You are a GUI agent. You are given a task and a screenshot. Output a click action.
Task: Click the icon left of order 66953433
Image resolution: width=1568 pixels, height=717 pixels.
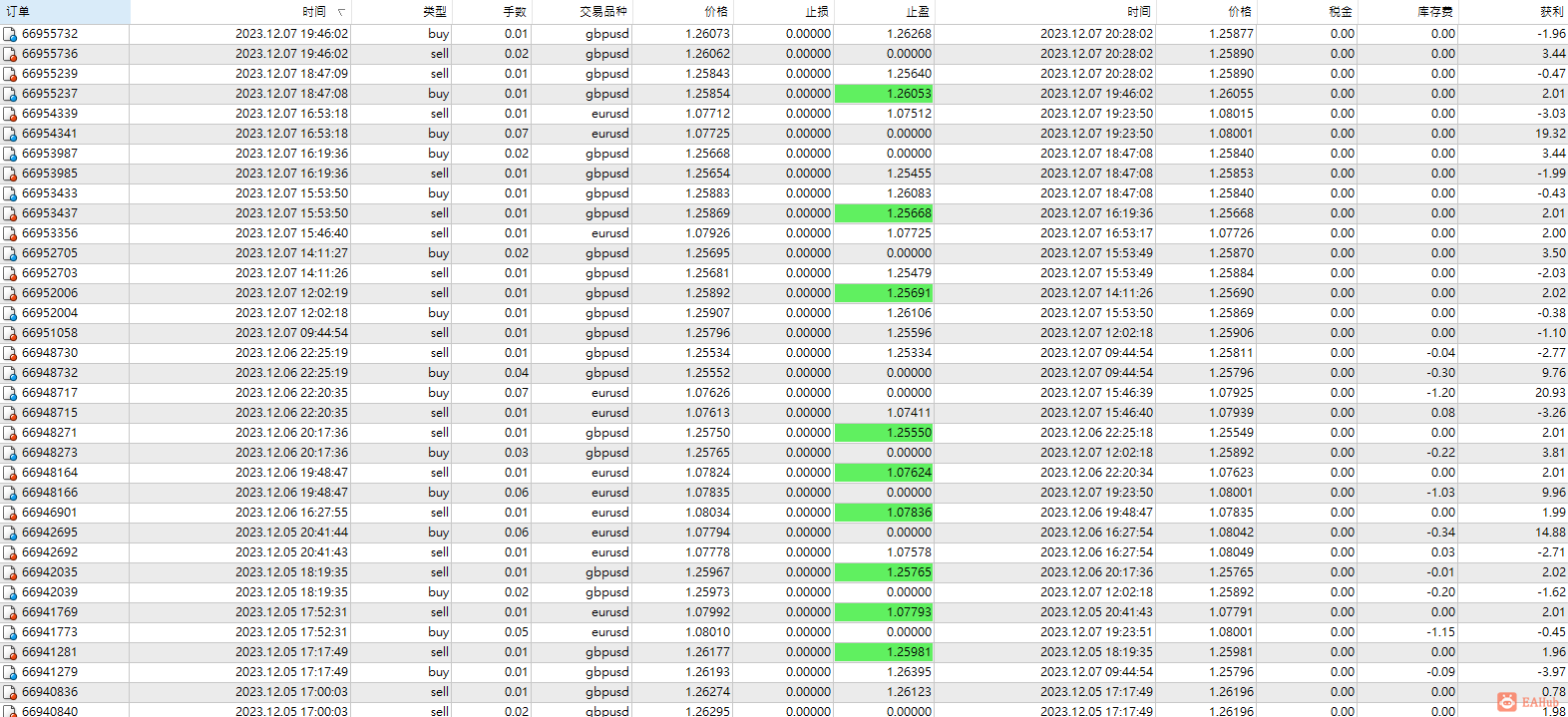click(x=10, y=193)
